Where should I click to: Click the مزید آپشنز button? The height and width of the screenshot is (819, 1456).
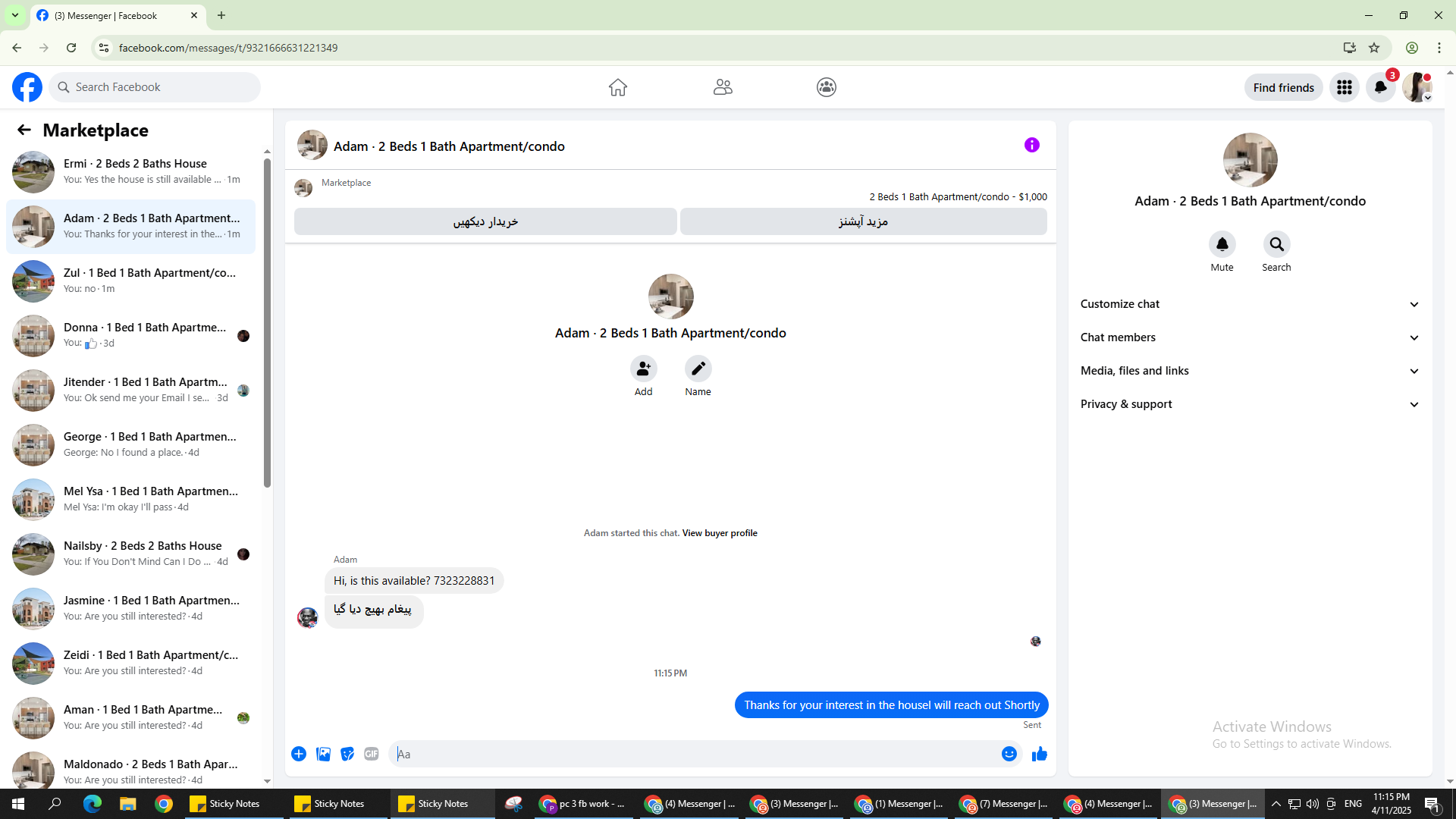(863, 221)
